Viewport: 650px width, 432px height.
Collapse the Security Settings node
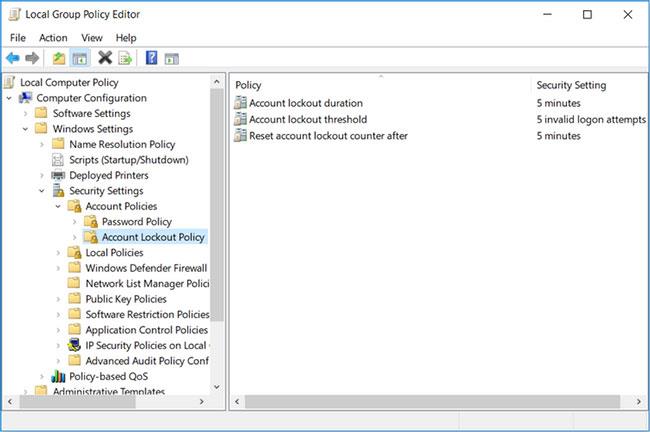point(42,191)
